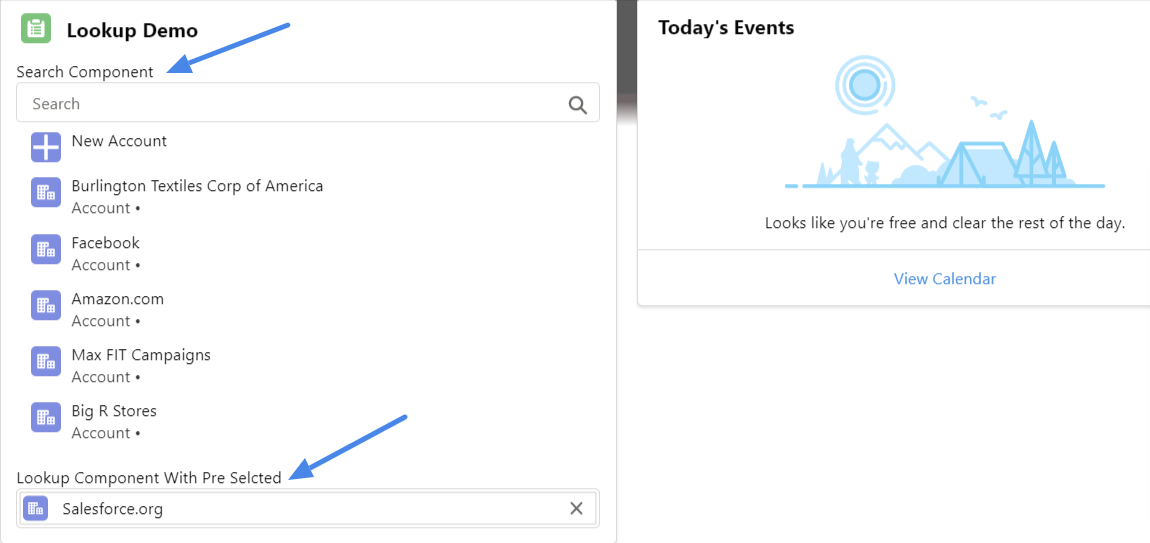This screenshot has height=543, width=1150.
Task: Click the green Lookup Demo app icon
Action: coord(36,28)
